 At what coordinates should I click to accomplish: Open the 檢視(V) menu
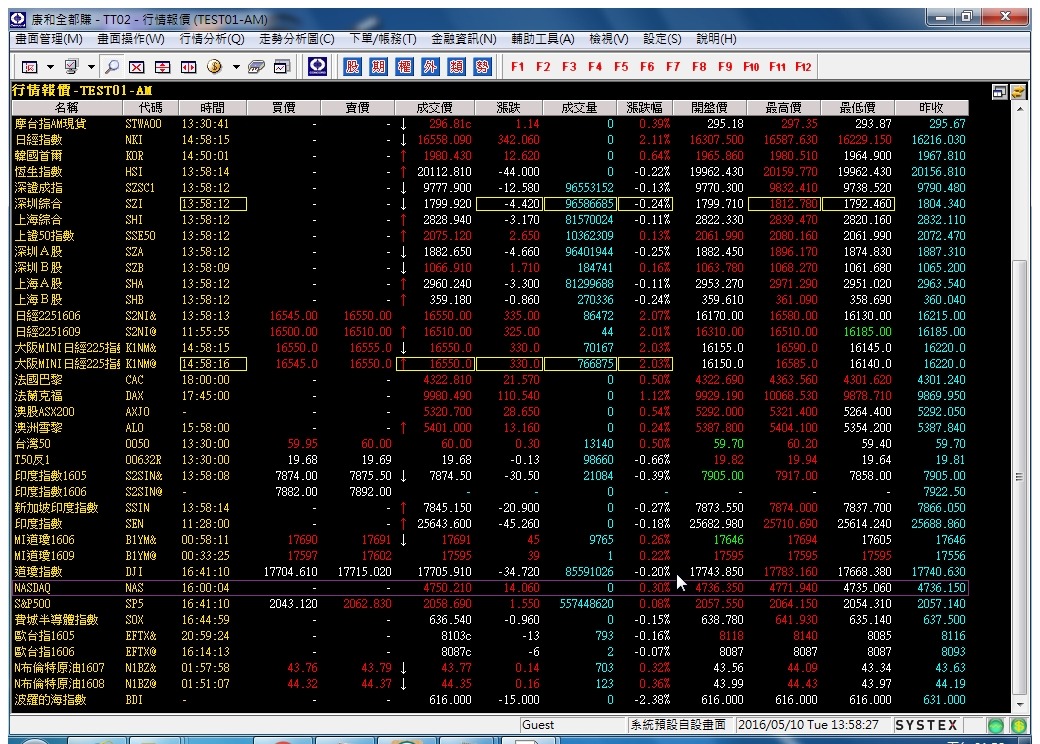[609, 39]
